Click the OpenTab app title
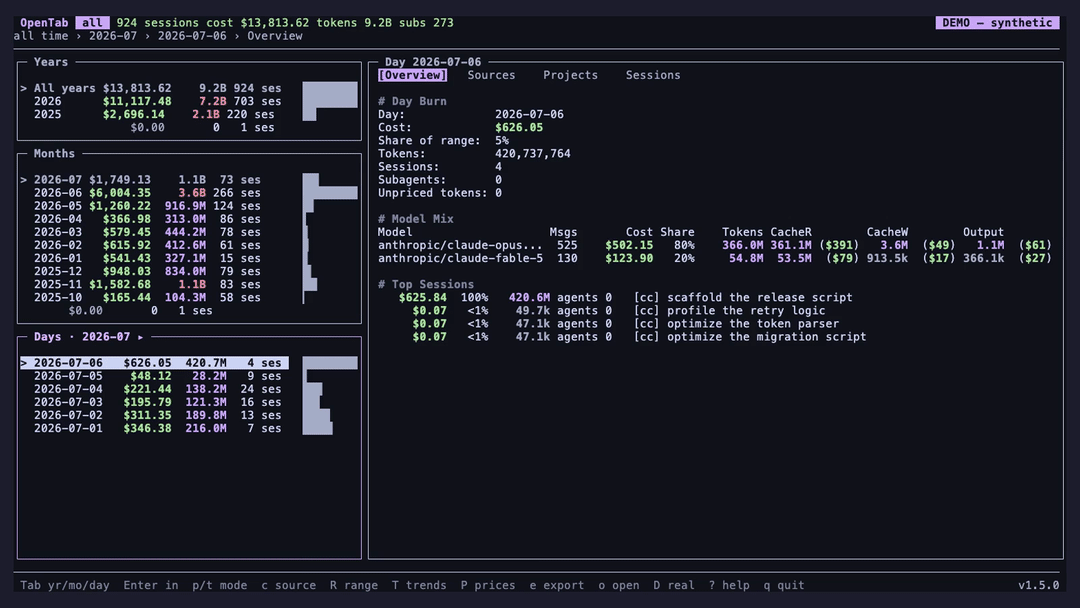1080x608 pixels. pos(44,23)
